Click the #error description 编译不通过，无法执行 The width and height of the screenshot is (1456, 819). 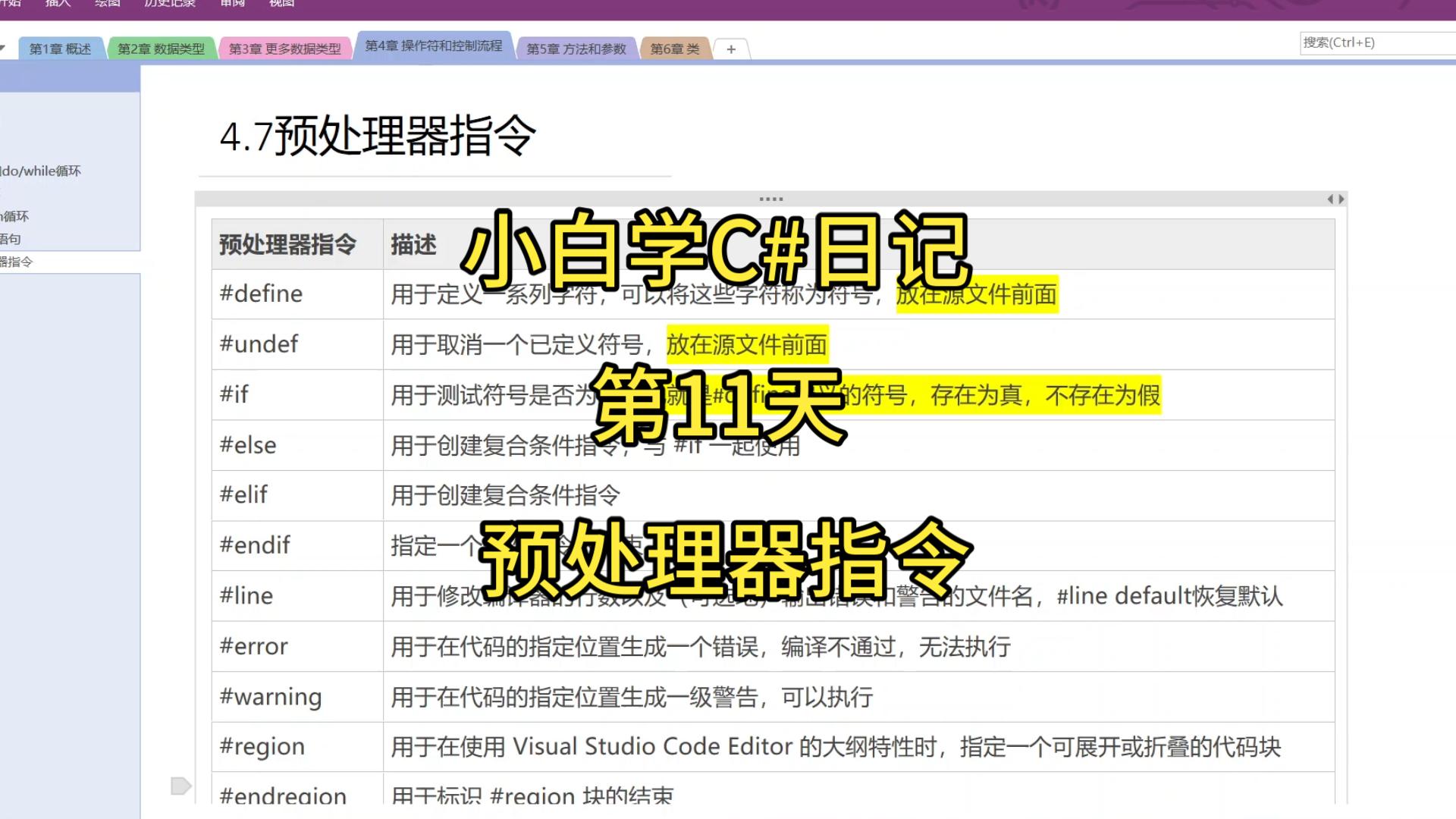(x=896, y=647)
